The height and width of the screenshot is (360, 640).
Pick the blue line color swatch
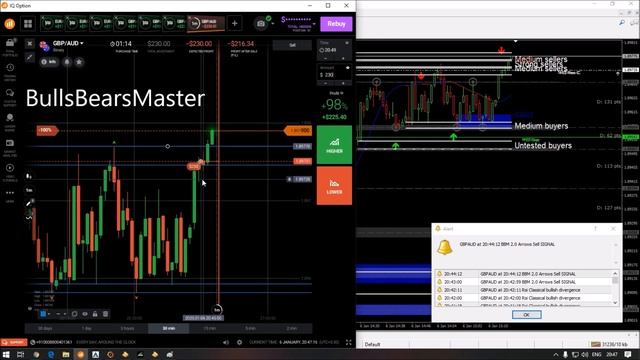coord(43,314)
